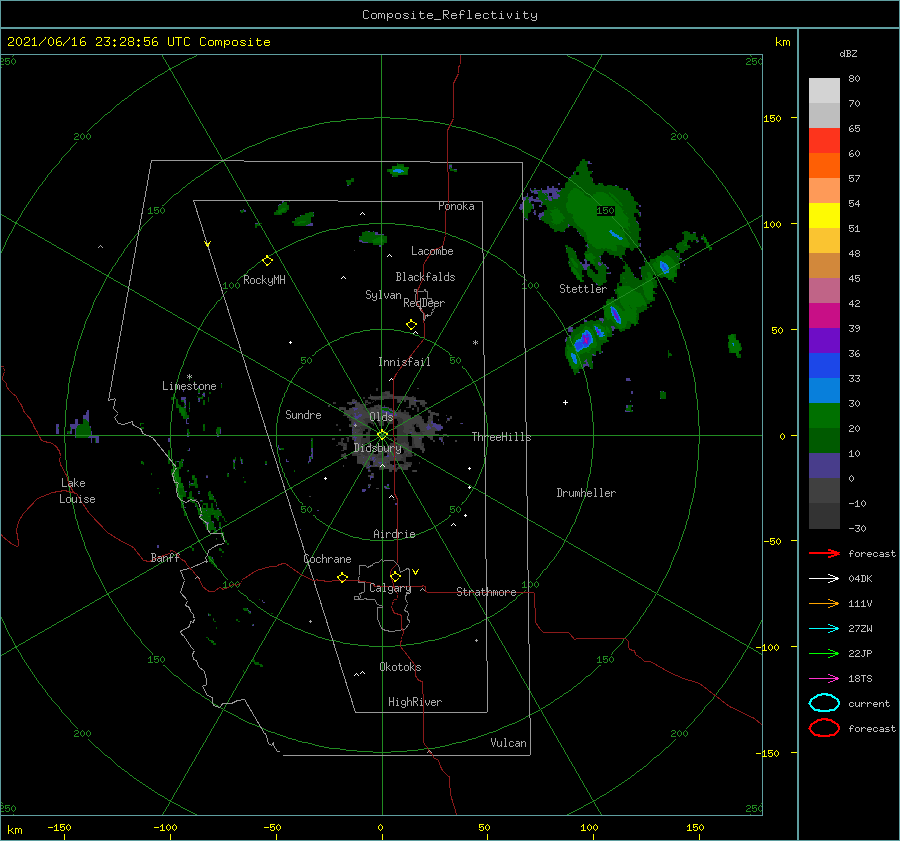Click the Composite_Reflectivity title

[x=449, y=15]
